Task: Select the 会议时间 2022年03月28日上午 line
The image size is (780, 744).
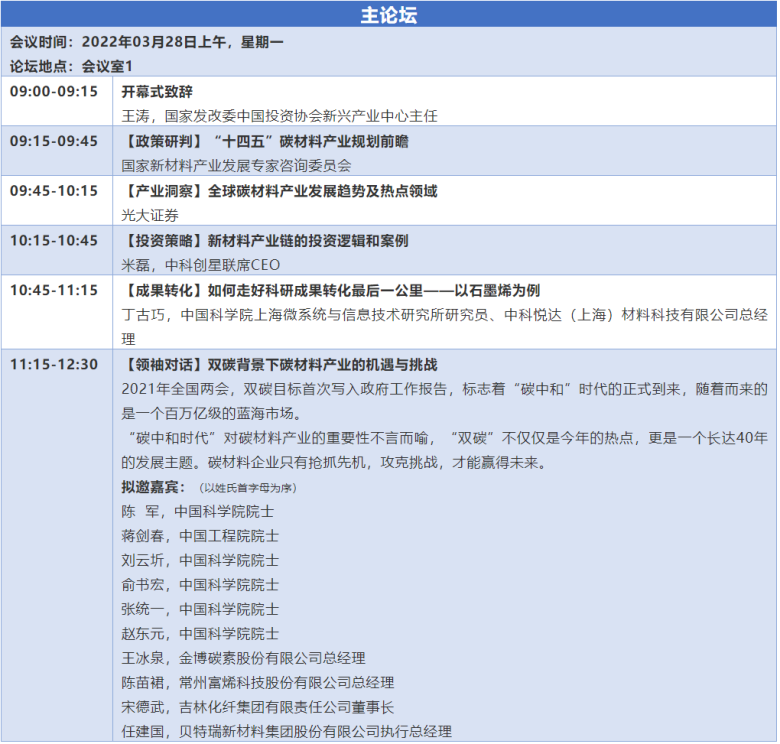Action: (x=147, y=42)
